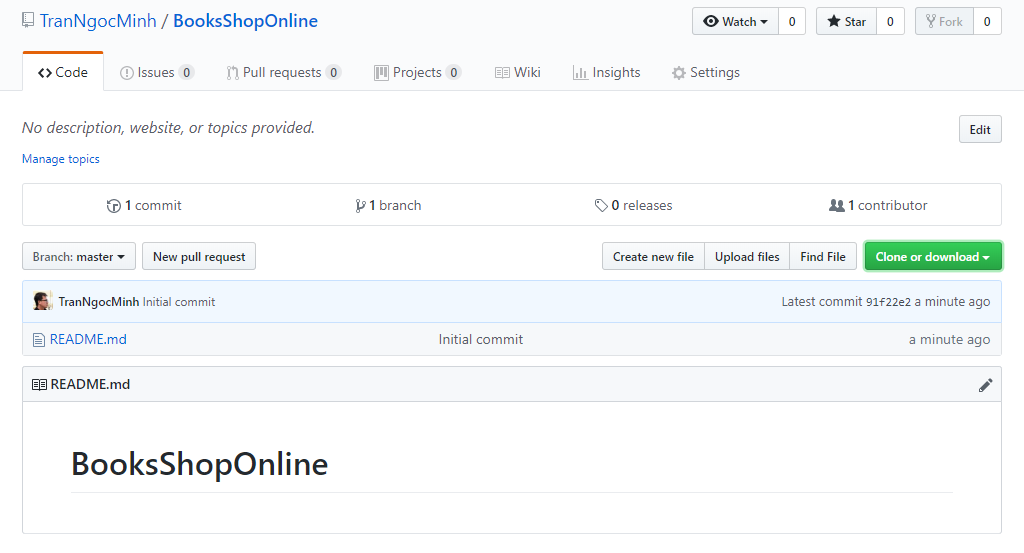1024x553 pixels.
Task: Open the TranNgocMinh owner profile link
Action: point(98,21)
